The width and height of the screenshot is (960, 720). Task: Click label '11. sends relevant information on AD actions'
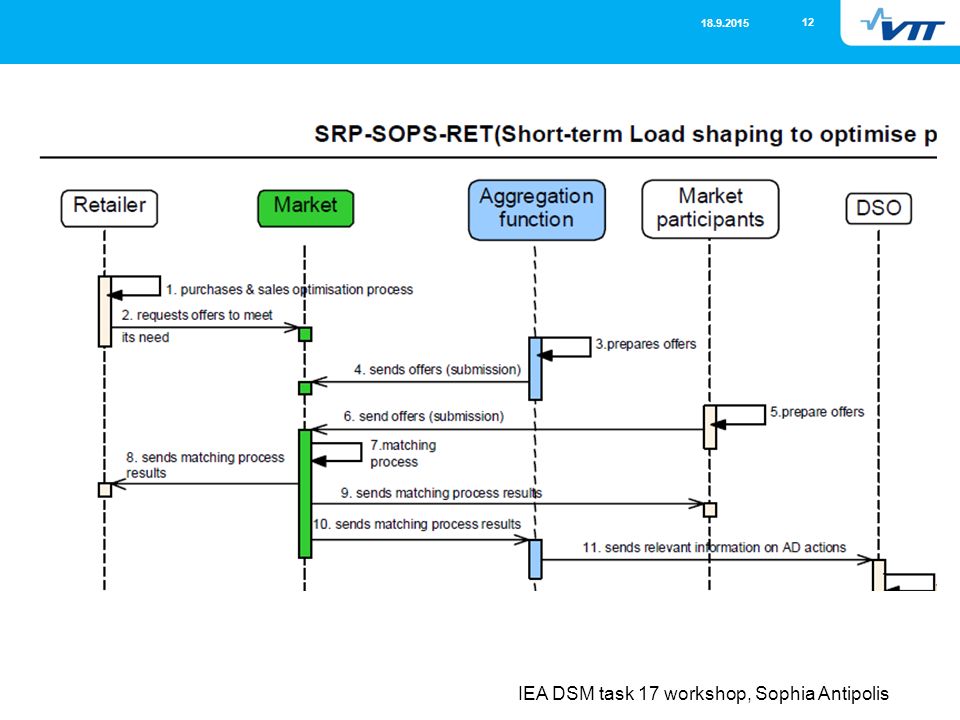pos(714,547)
